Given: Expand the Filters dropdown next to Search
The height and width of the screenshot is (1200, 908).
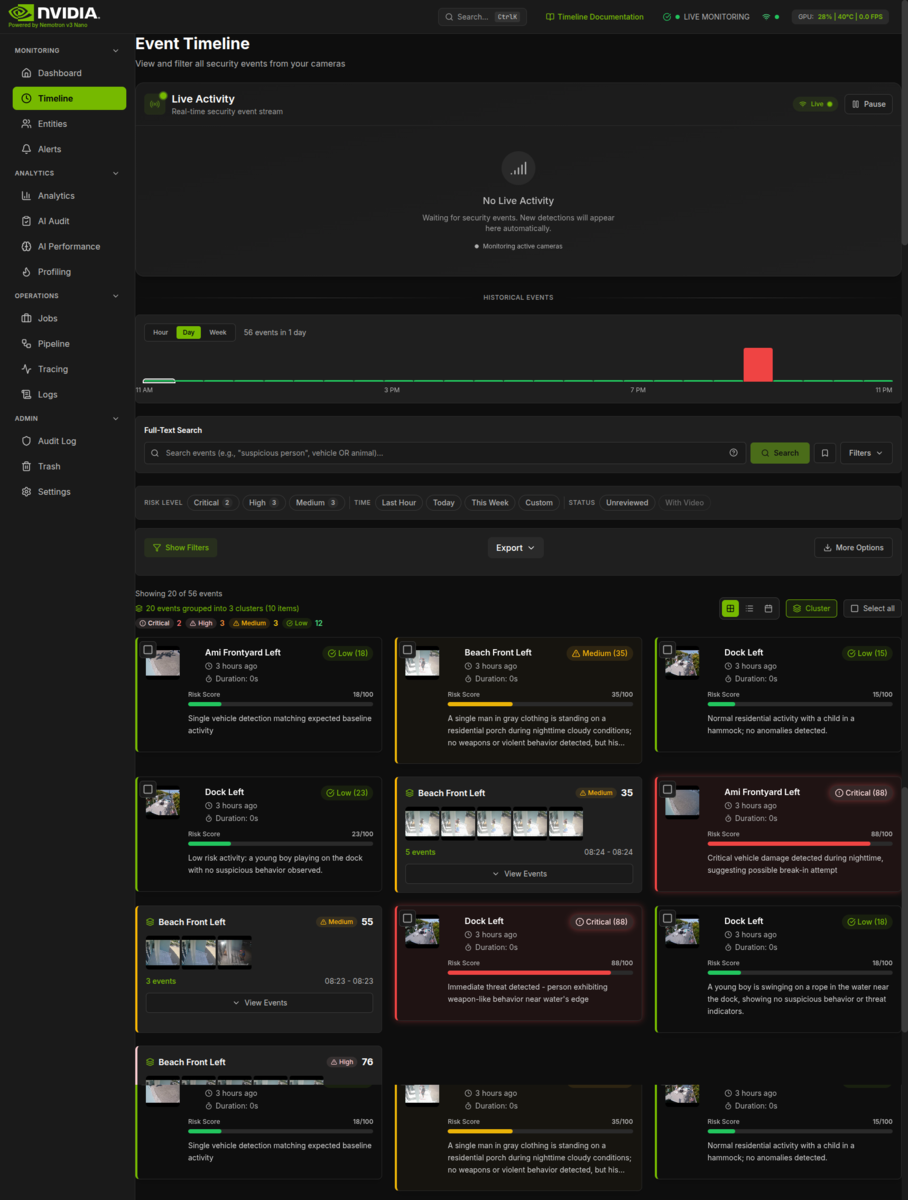Looking at the screenshot, I should [865, 452].
